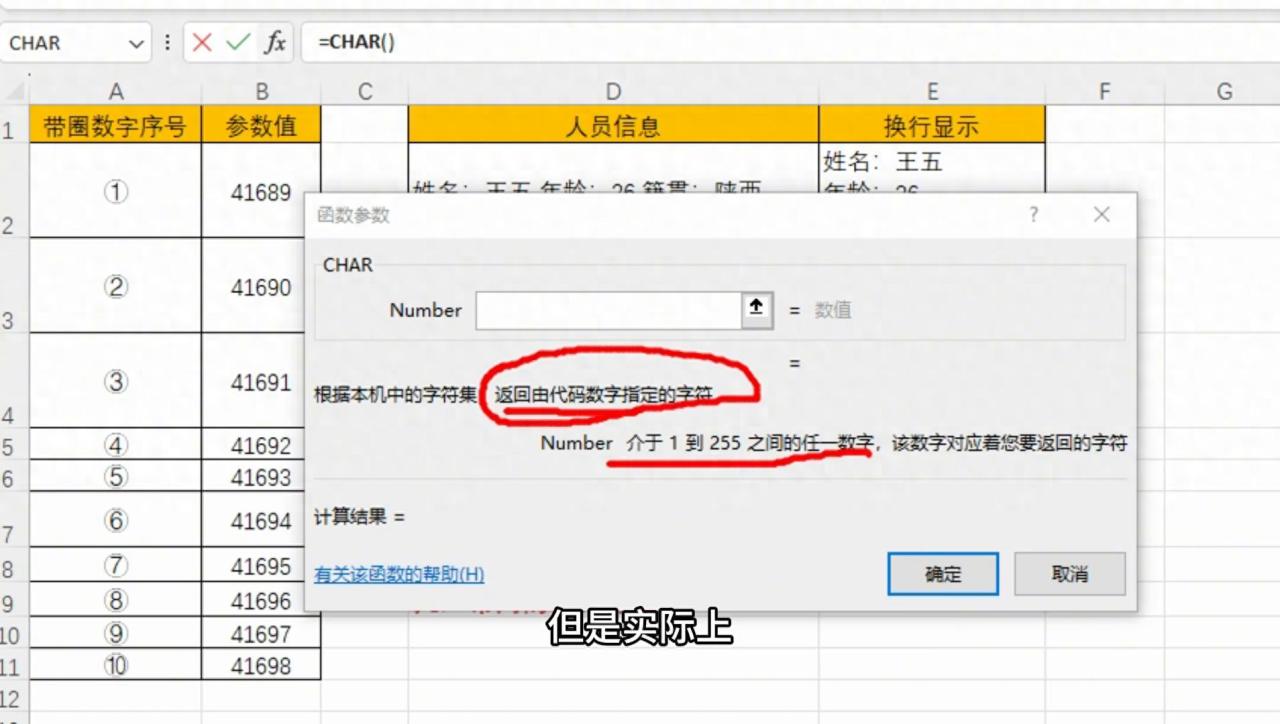Close the 函数参数 dialog

pyautogui.click(x=1102, y=215)
